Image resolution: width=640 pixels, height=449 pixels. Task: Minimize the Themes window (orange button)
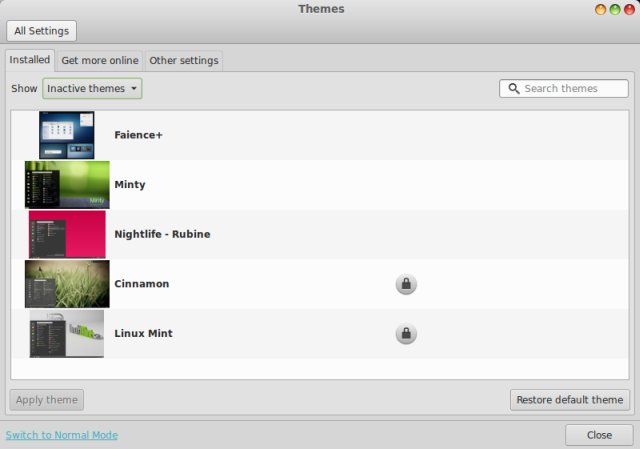pyautogui.click(x=600, y=9)
